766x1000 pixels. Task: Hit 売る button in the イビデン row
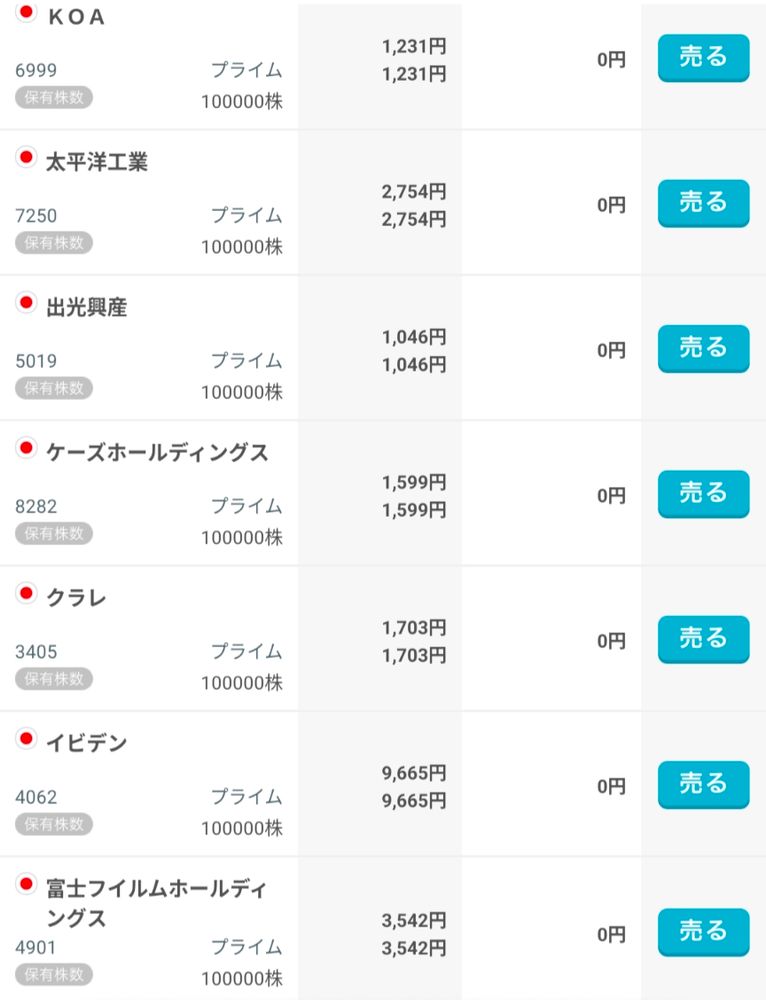click(x=703, y=784)
